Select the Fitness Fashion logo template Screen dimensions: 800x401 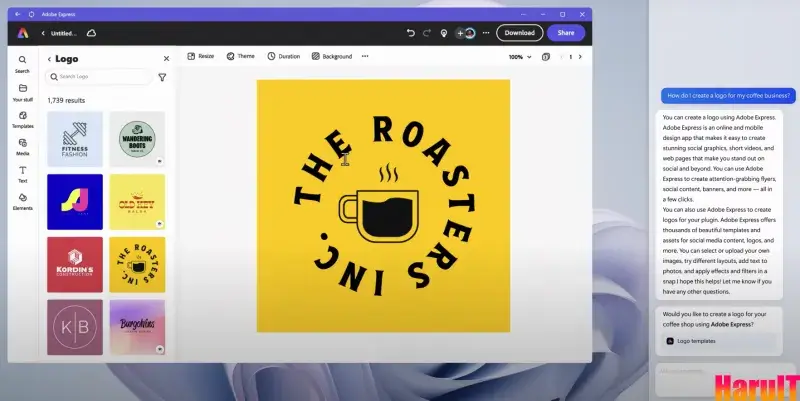tap(75, 139)
